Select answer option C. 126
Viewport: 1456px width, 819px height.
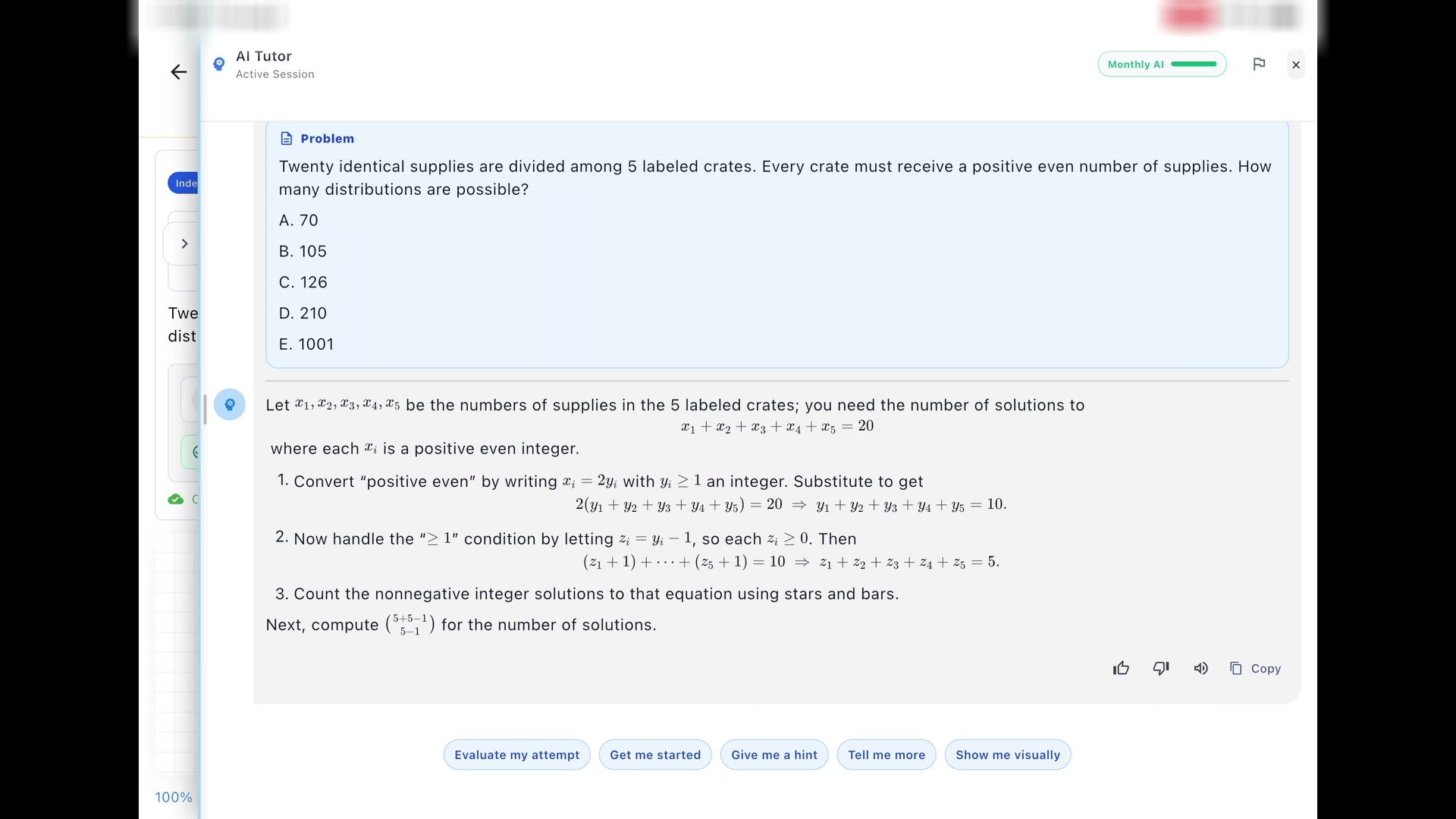tap(303, 282)
